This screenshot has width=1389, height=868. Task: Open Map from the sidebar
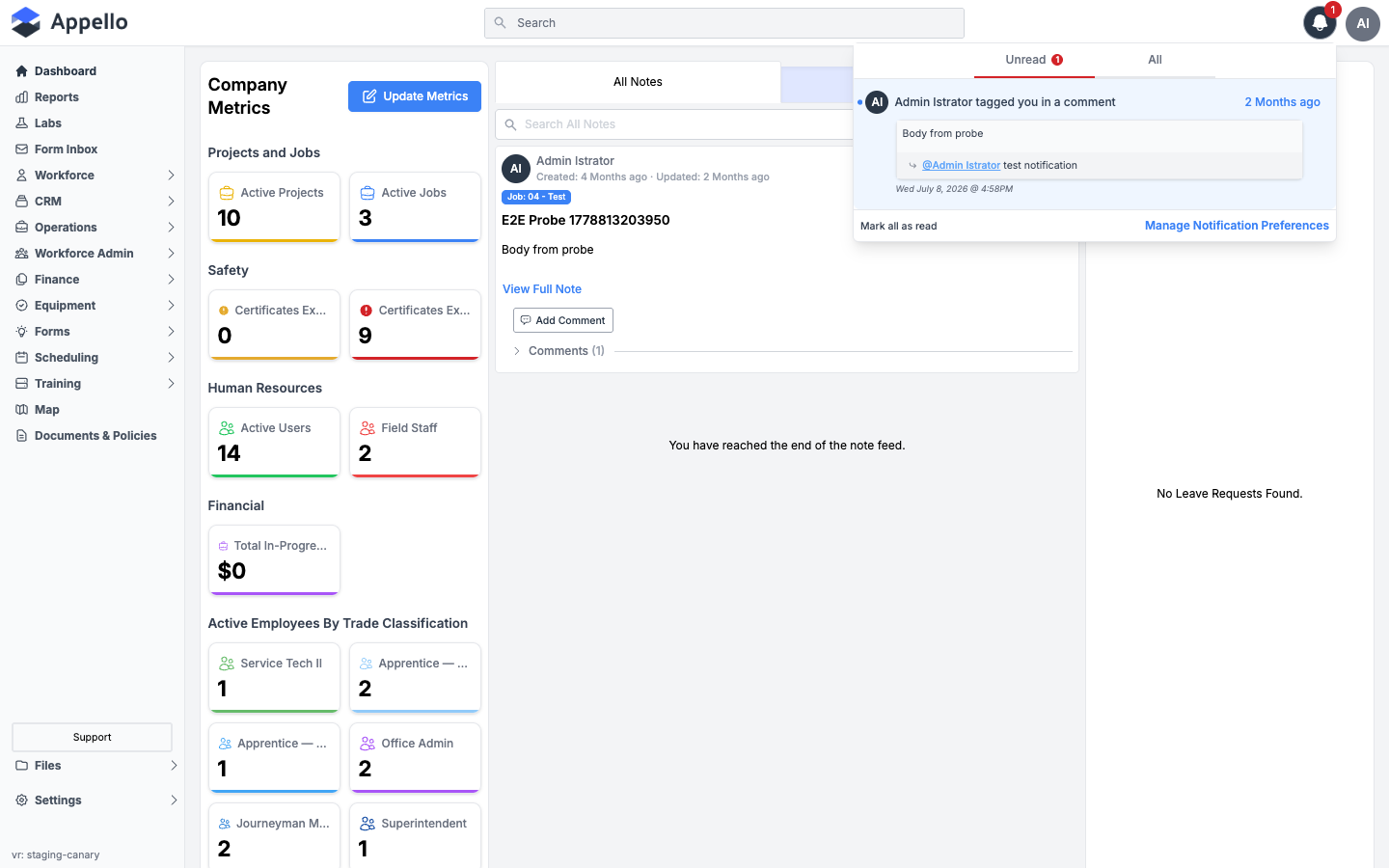pos(47,410)
